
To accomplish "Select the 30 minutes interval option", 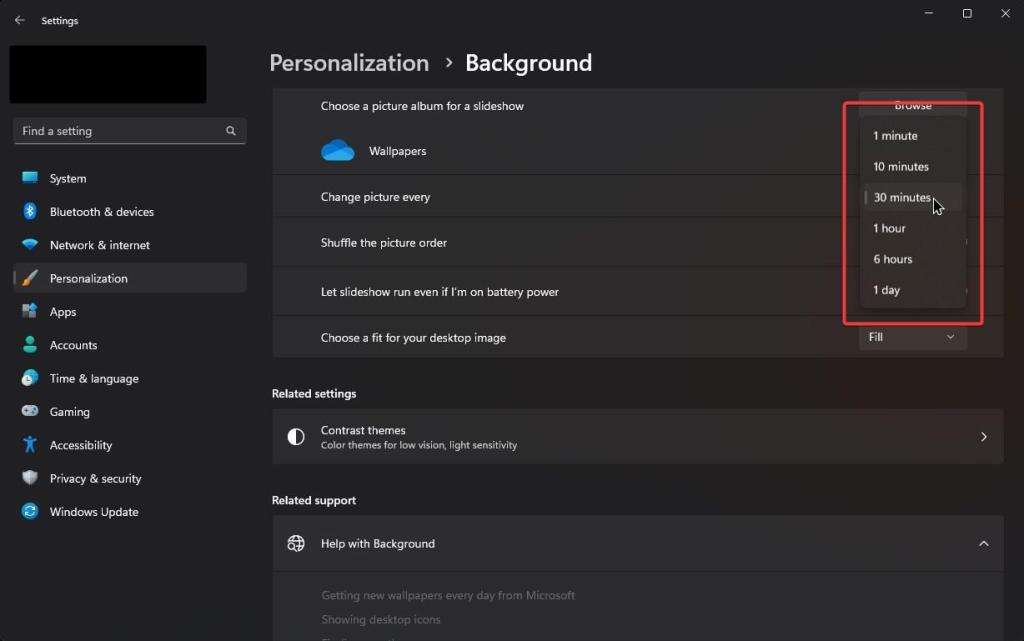I will 912,197.
